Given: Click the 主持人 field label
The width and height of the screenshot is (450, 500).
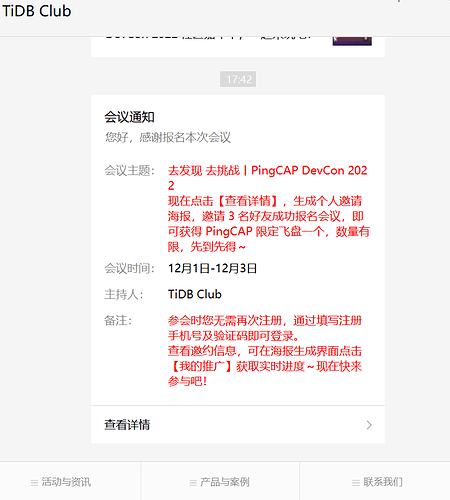Looking at the screenshot, I should pos(124,294).
